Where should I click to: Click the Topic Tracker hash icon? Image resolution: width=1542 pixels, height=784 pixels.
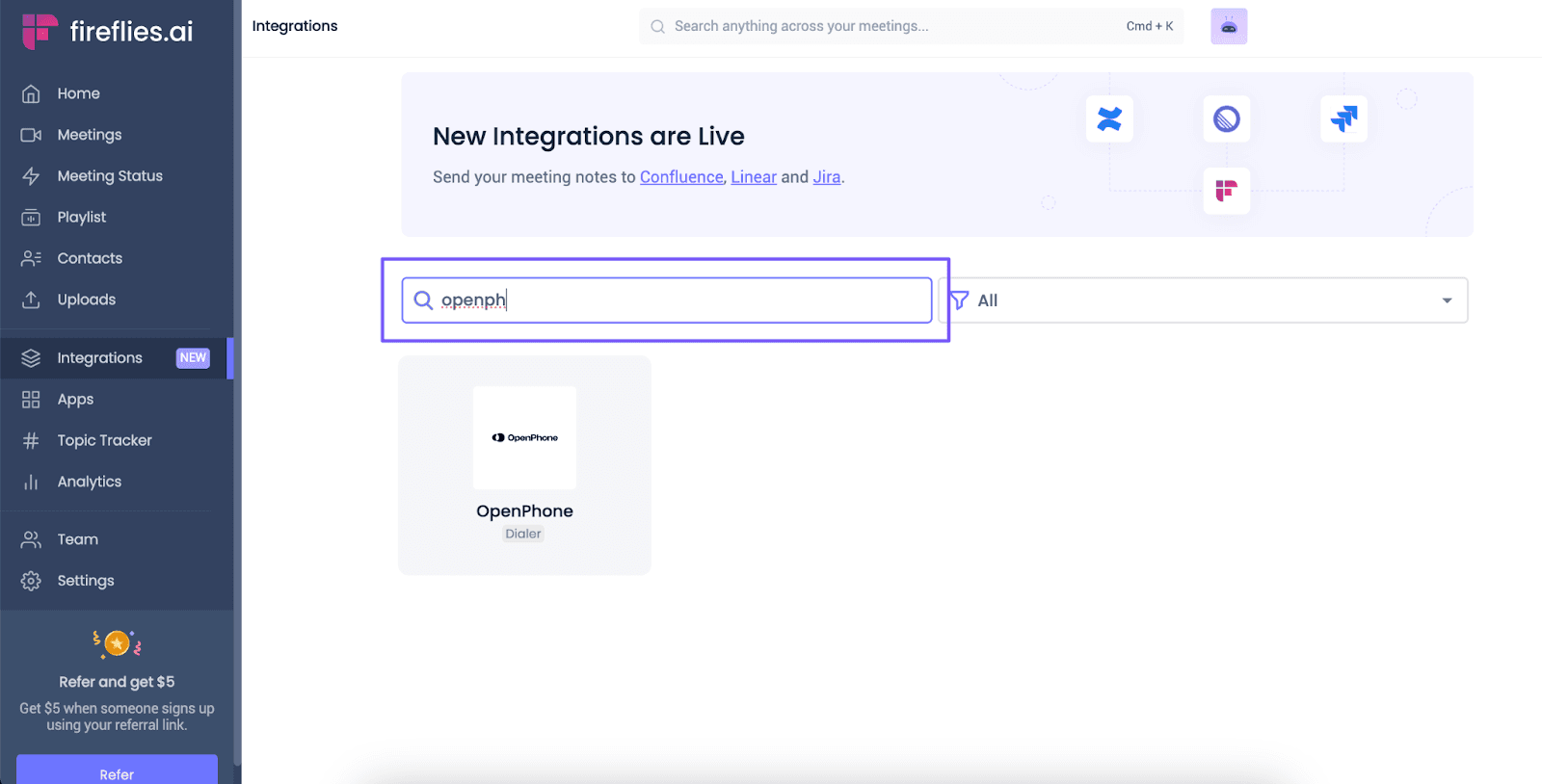(x=31, y=440)
